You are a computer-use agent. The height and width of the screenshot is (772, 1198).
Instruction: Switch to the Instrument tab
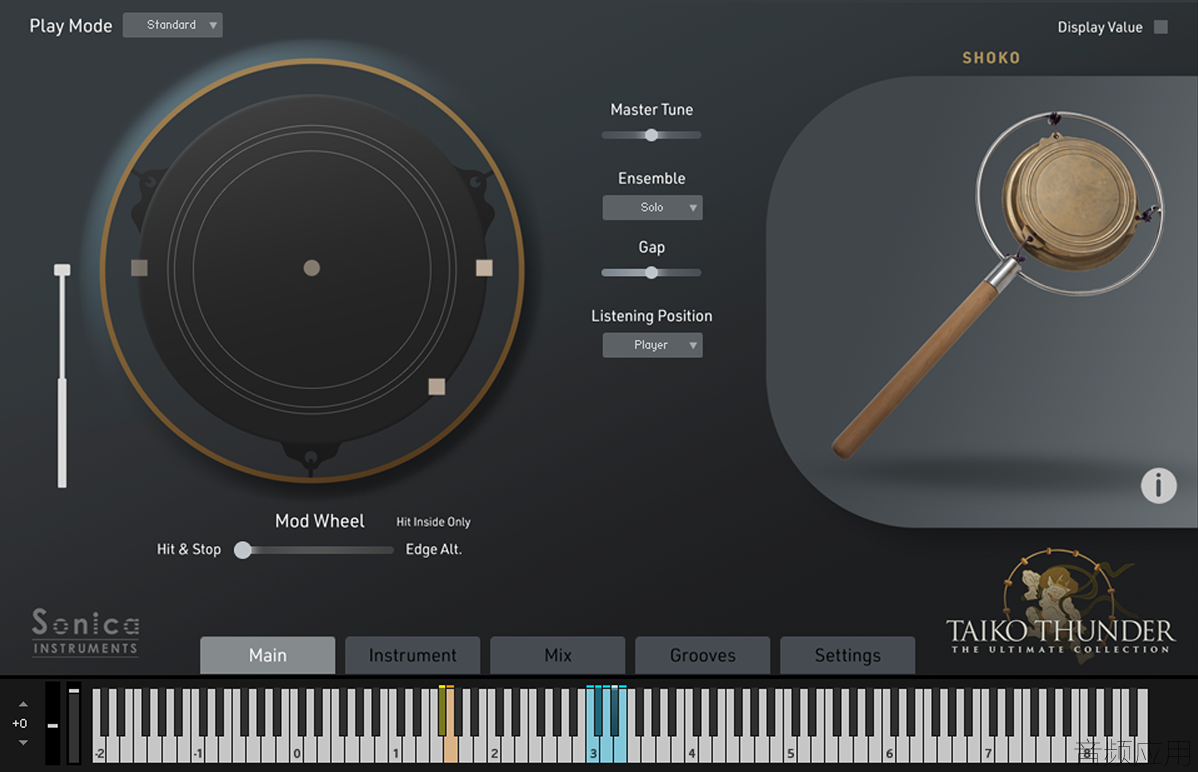413,655
